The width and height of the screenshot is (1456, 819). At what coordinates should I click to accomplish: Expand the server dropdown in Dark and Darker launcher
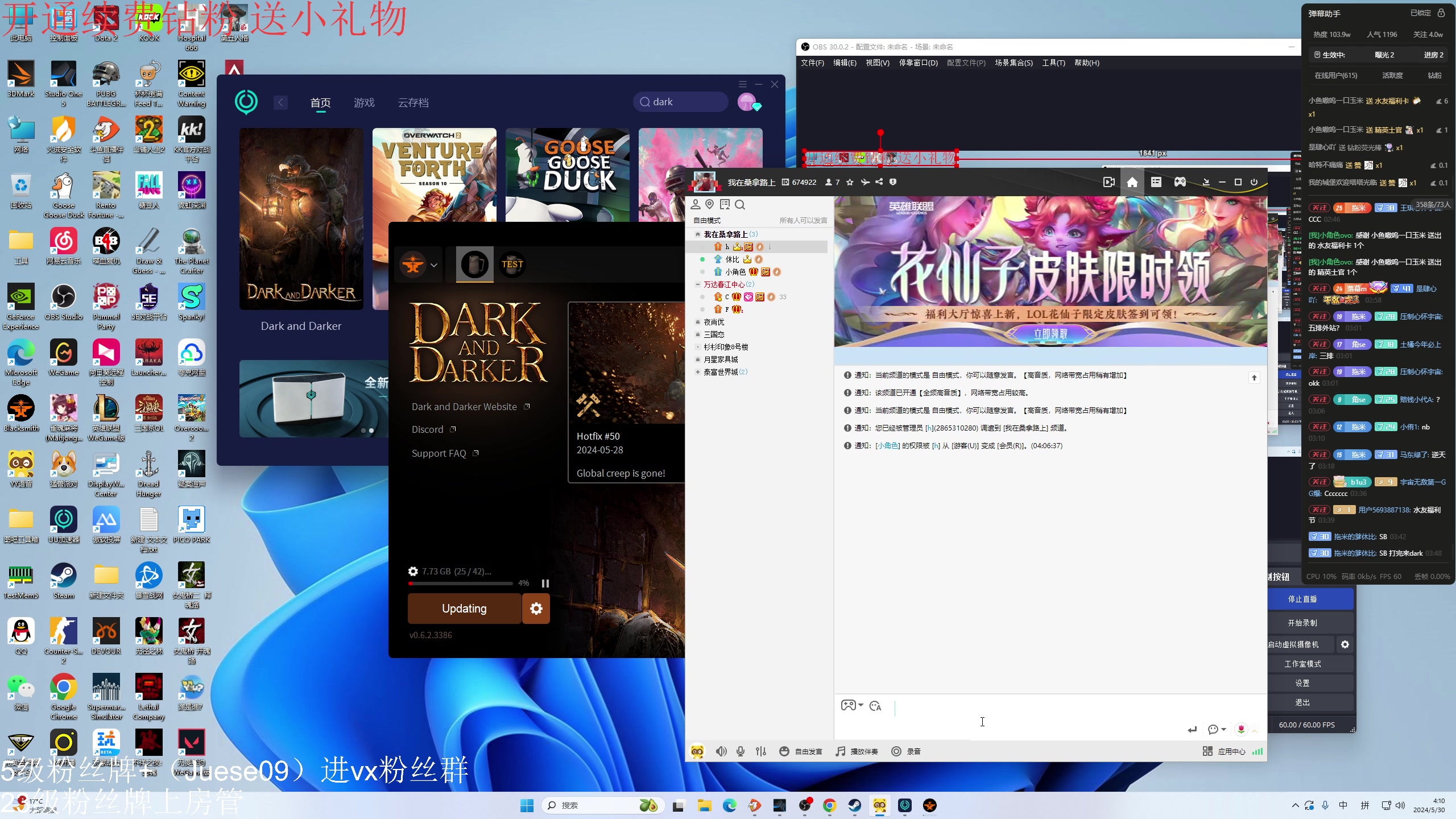[433, 264]
